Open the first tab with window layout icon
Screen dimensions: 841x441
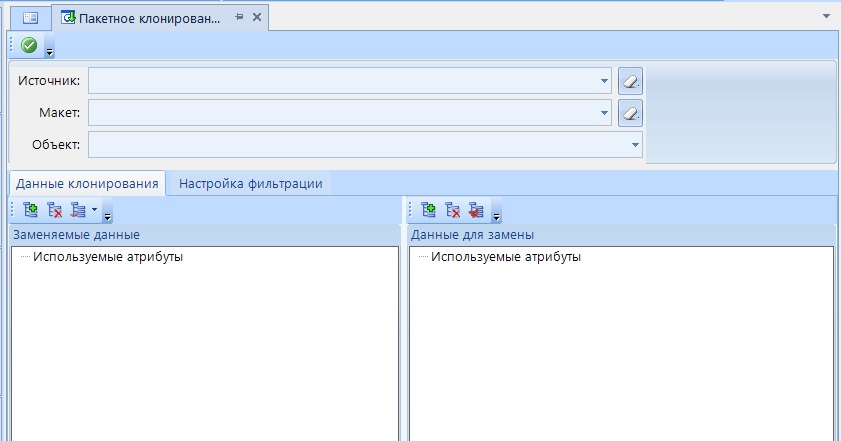30,17
